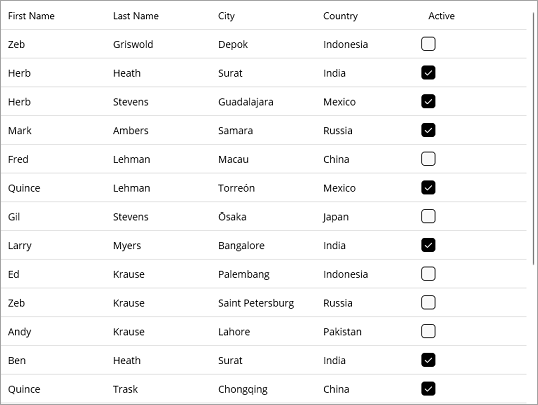
Task: Uncheck Active for Larry Myers
Action: pos(428,245)
